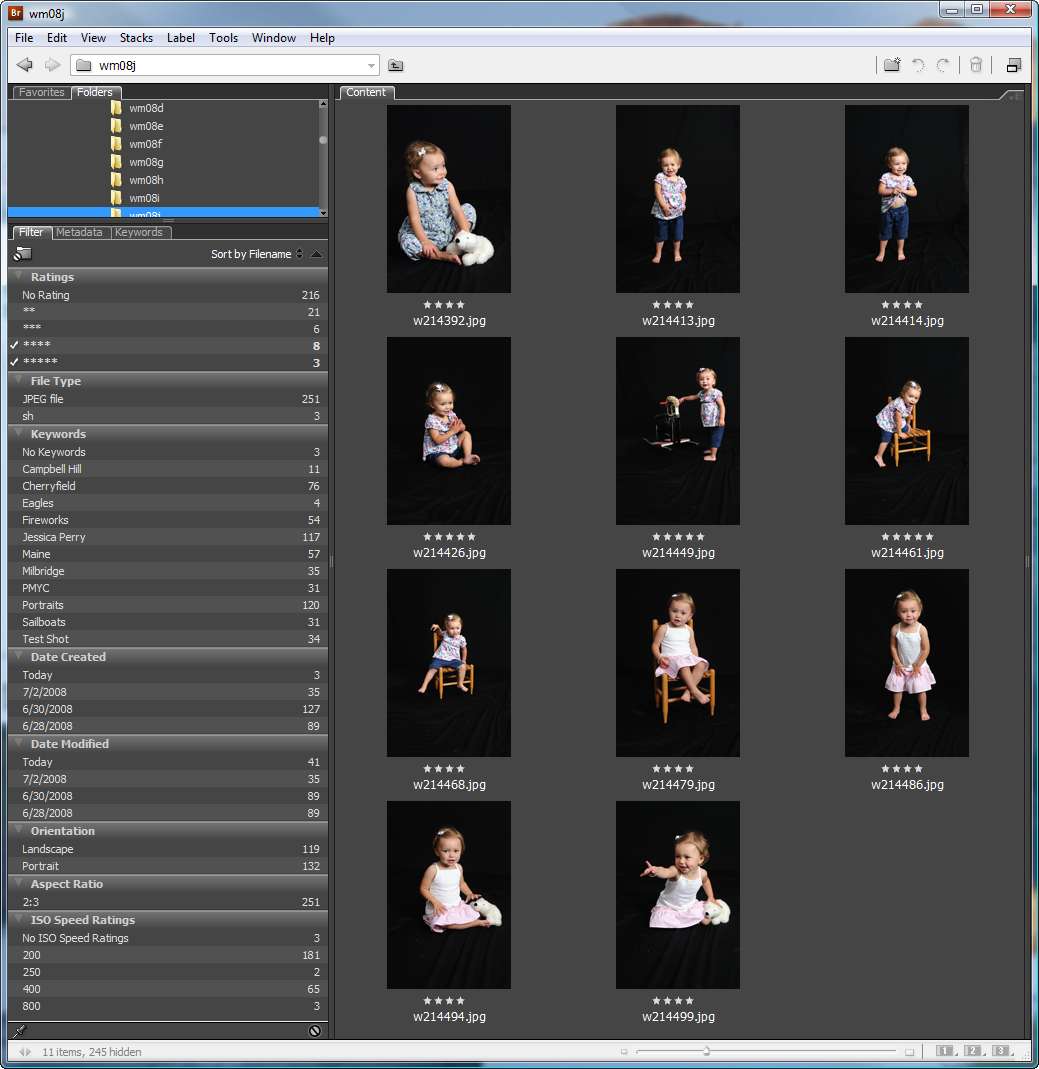
Task: Create a new folder
Action: 892,65
